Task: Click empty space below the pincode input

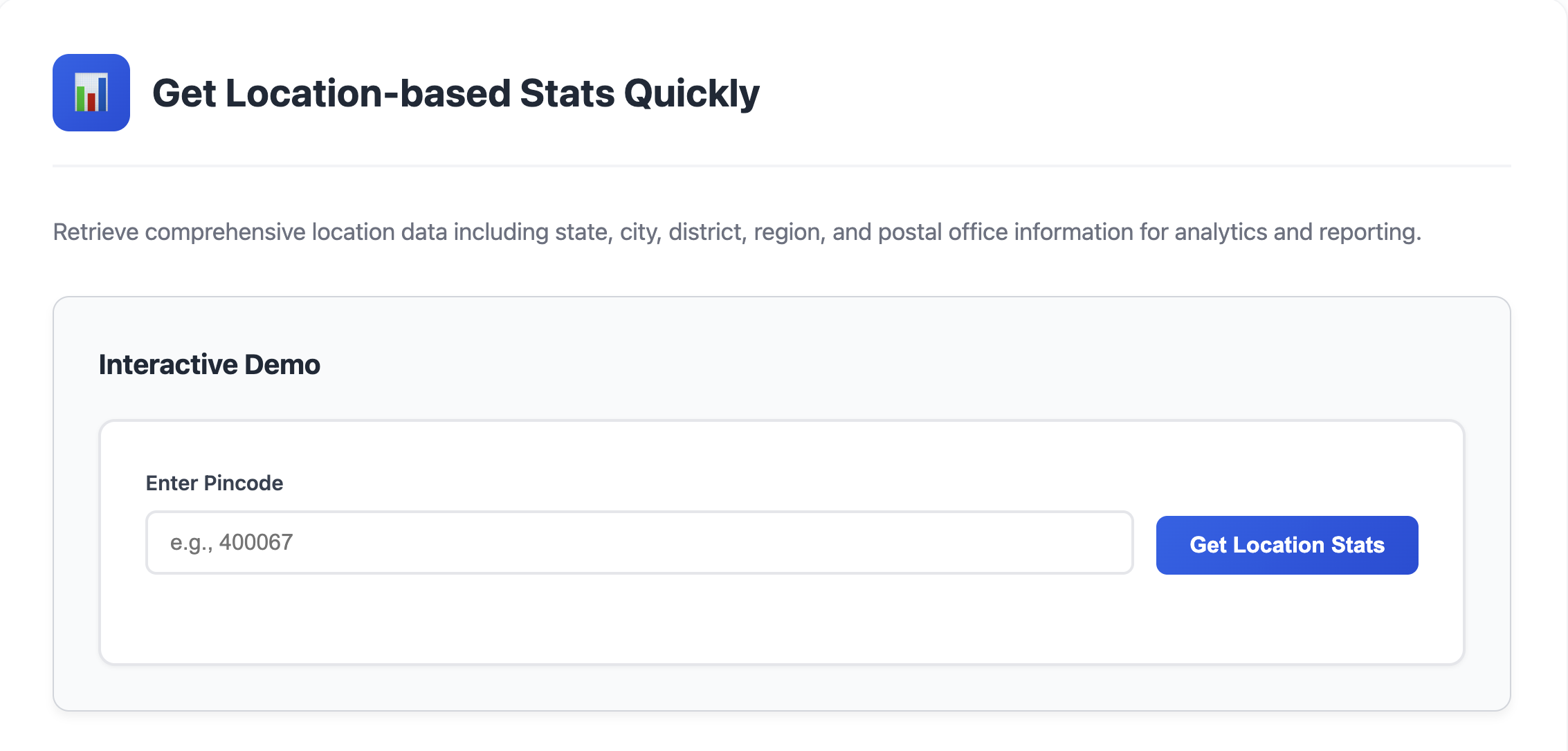Action: [639, 618]
